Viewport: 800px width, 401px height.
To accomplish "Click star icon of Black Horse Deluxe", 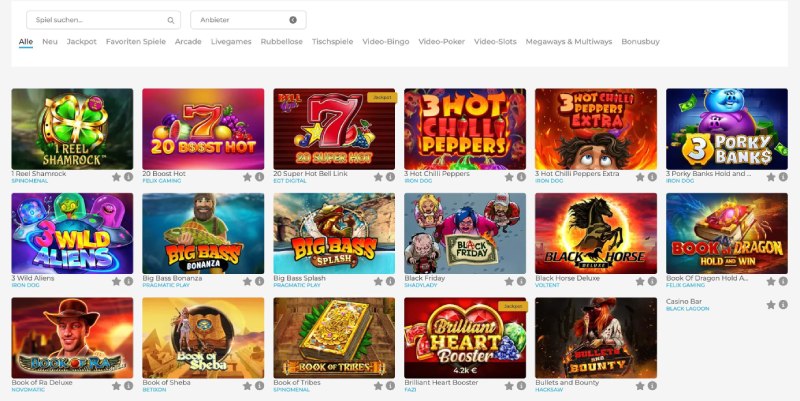I will (640, 282).
